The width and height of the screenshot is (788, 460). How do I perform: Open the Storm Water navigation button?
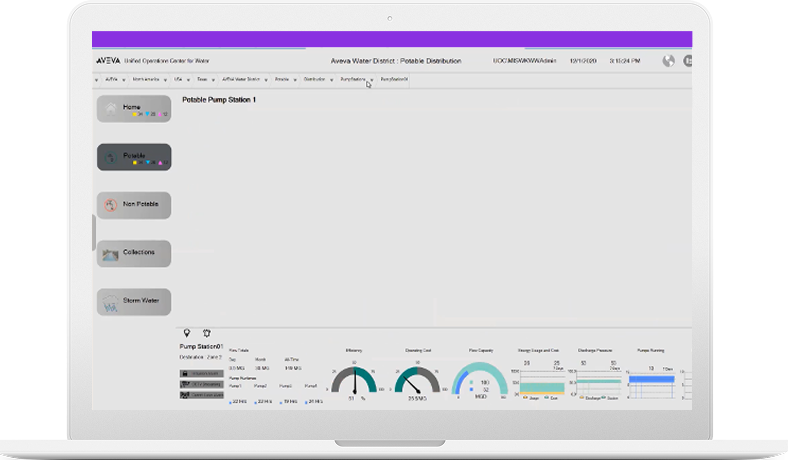point(134,302)
